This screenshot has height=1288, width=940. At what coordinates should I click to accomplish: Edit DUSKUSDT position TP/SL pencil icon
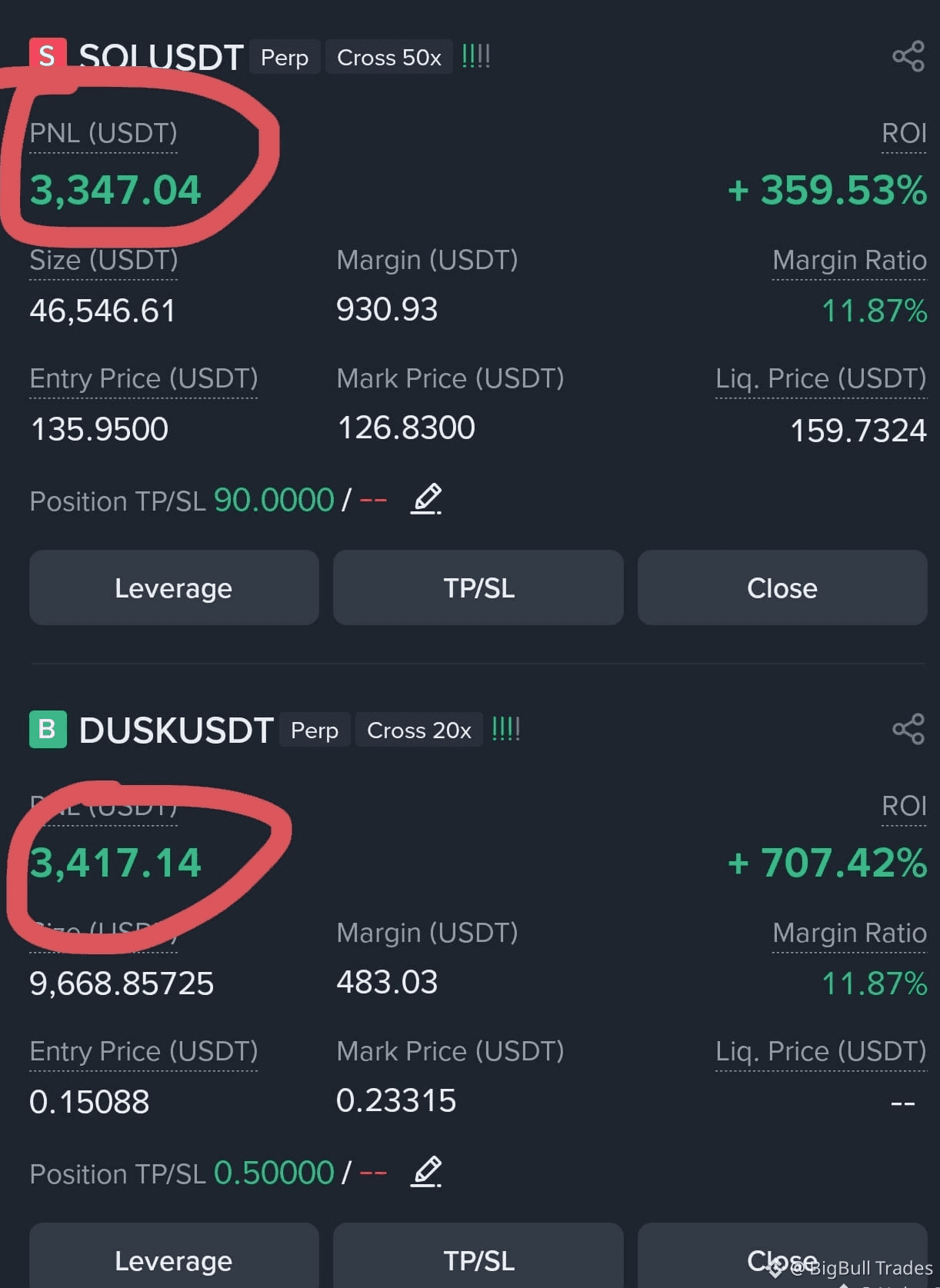(426, 1172)
